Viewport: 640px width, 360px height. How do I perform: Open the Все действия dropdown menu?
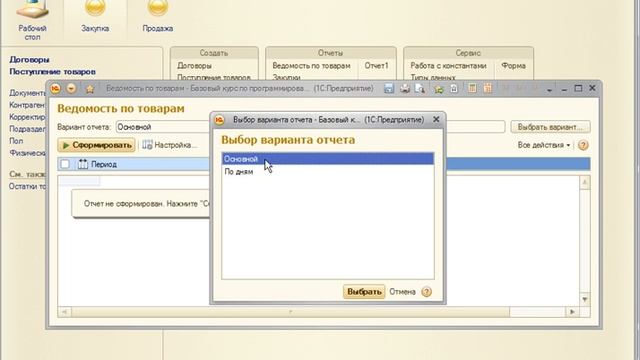pyautogui.click(x=544, y=145)
